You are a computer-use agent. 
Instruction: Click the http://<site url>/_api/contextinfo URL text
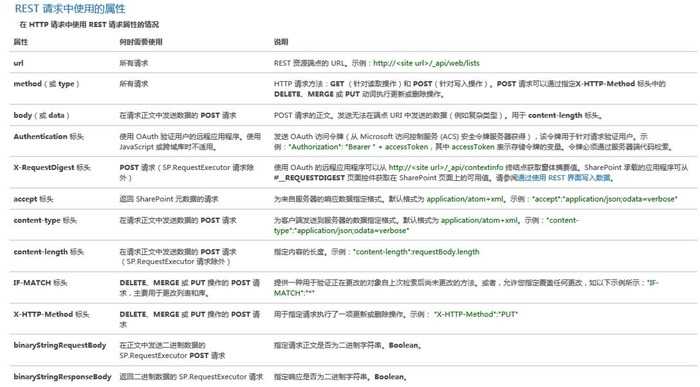(x=446, y=167)
